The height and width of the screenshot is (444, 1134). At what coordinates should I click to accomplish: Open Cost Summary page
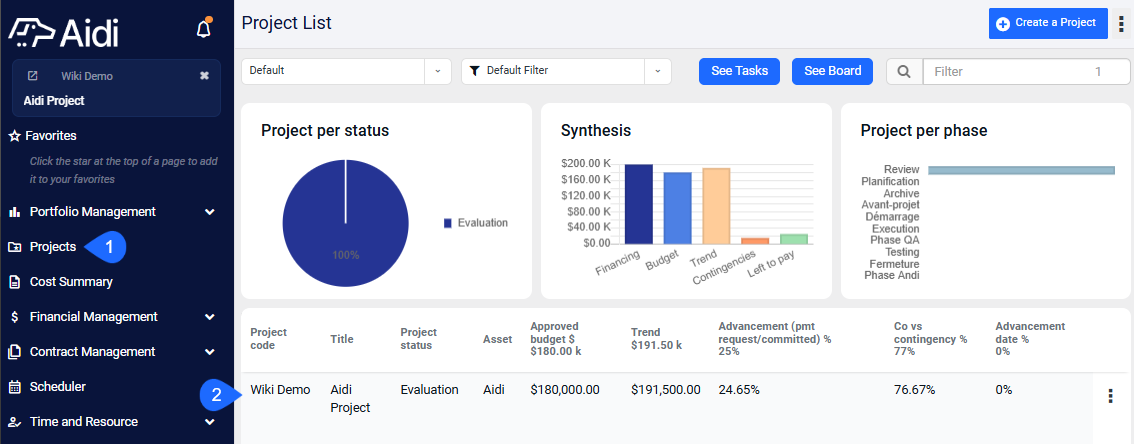point(71,282)
